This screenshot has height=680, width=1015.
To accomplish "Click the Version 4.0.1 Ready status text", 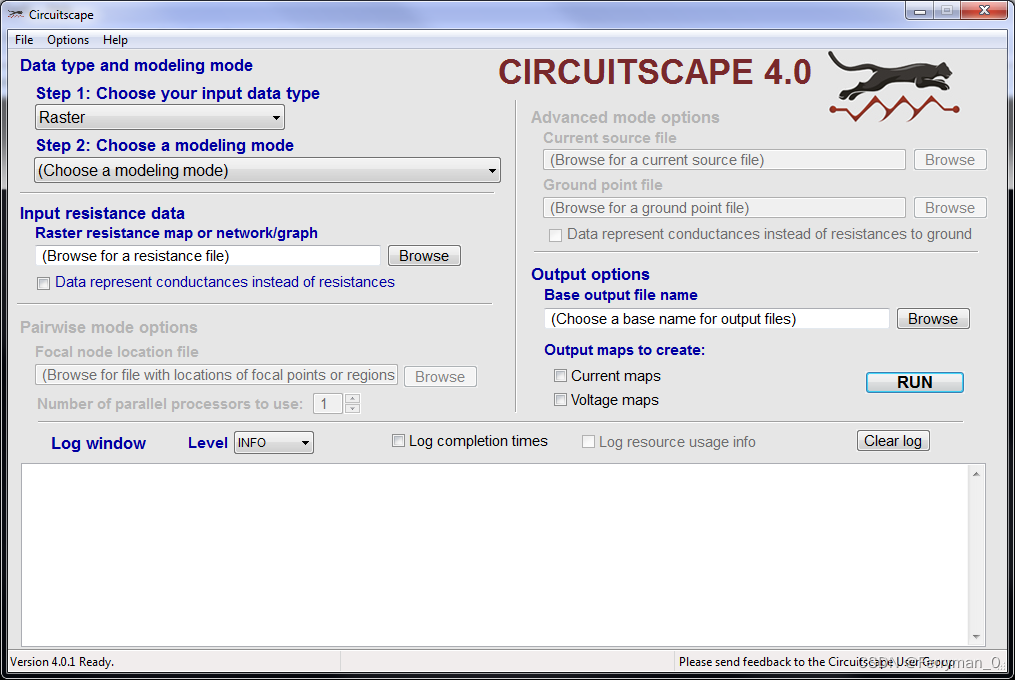I will [62, 662].
